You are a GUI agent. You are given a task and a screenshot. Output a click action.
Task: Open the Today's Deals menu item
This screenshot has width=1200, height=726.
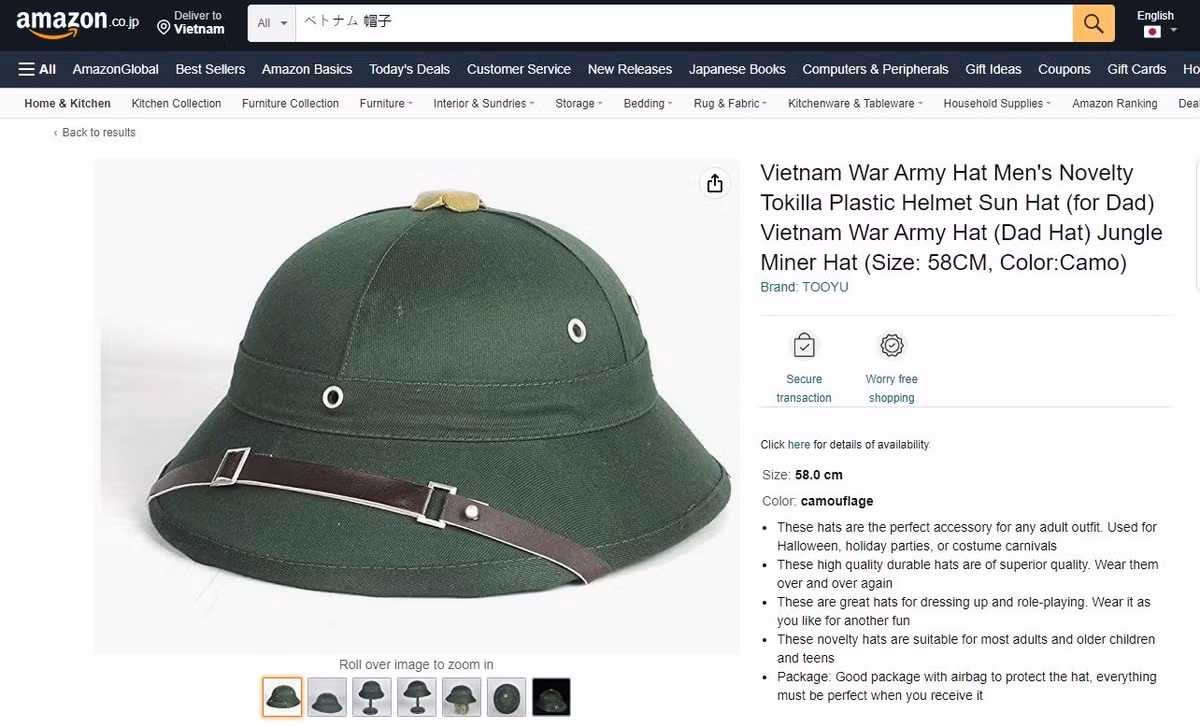click(409, 69)
